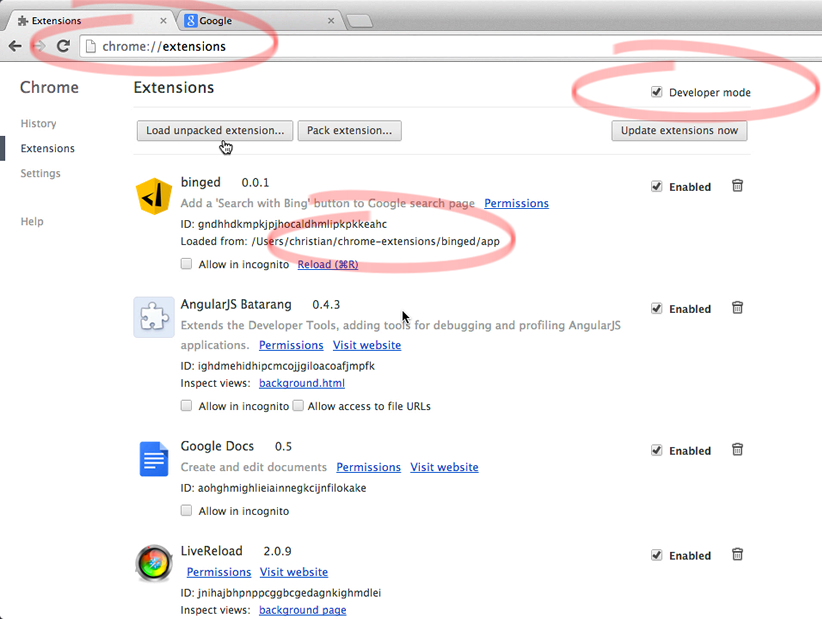
Task: Open a new tab button
Action: [360, 21]
